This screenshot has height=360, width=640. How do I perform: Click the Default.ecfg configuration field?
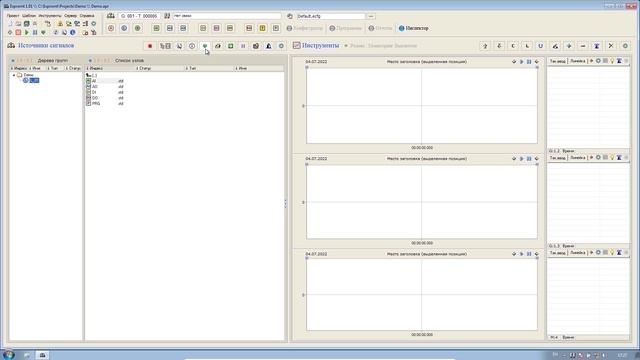(x=330, y=16)
